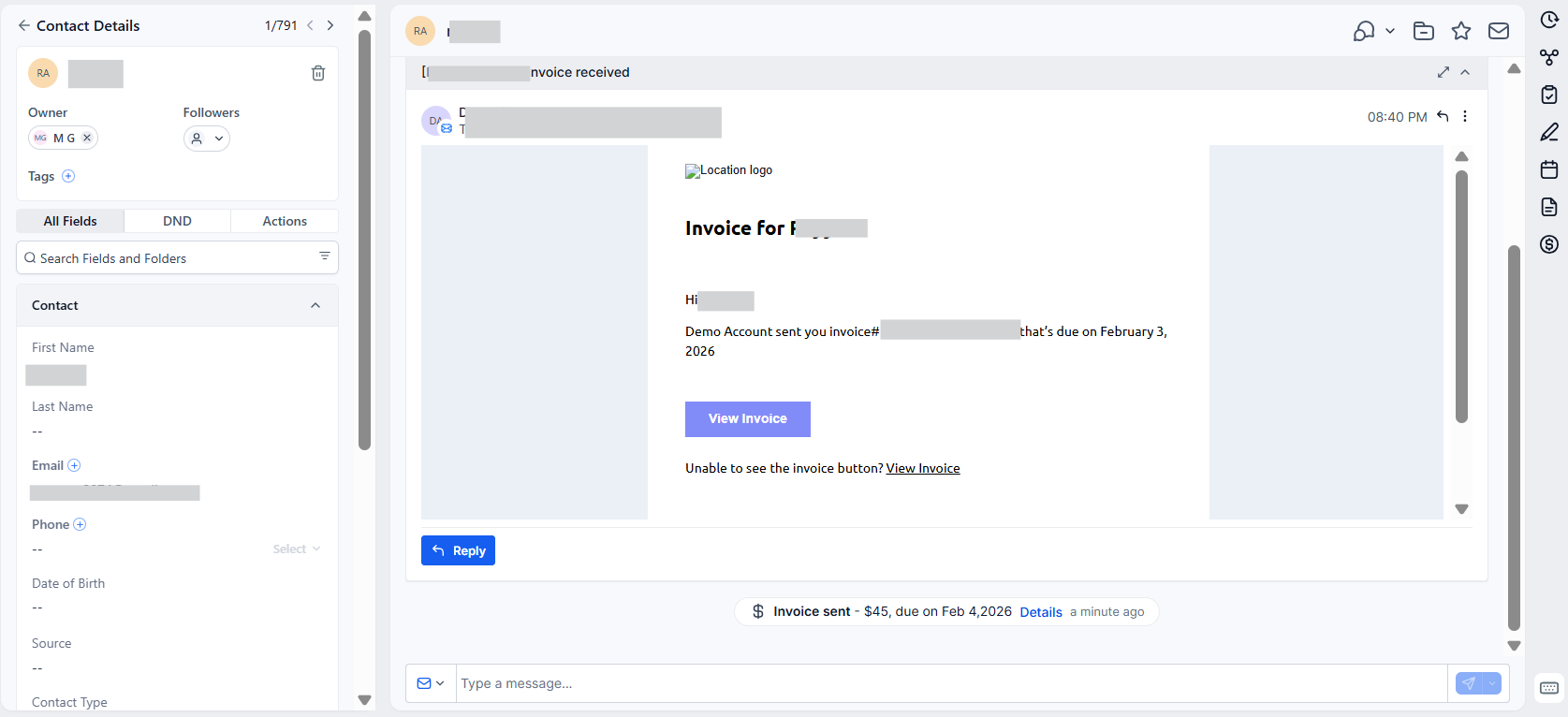Click the blue Reply button
The height and width of the screenshot is (717, 1568).
coord(458,550)
